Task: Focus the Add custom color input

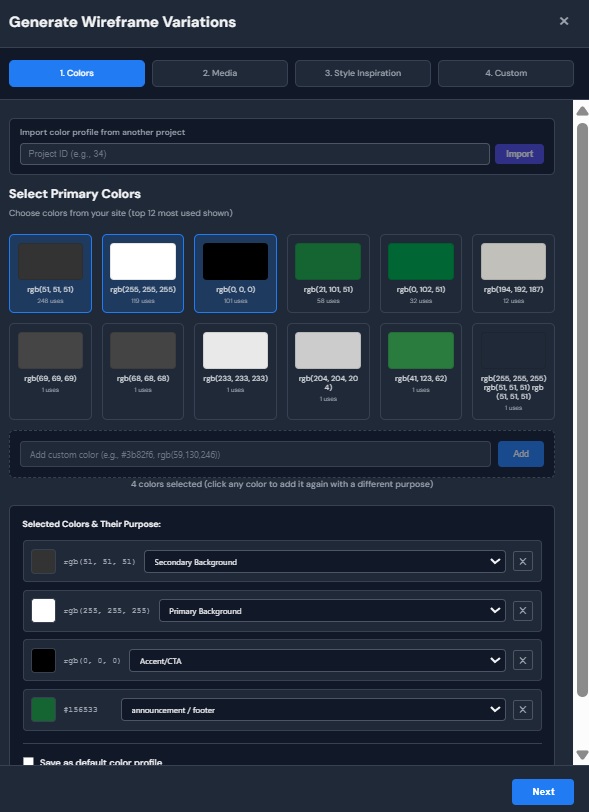Action: tap(255, 454)
